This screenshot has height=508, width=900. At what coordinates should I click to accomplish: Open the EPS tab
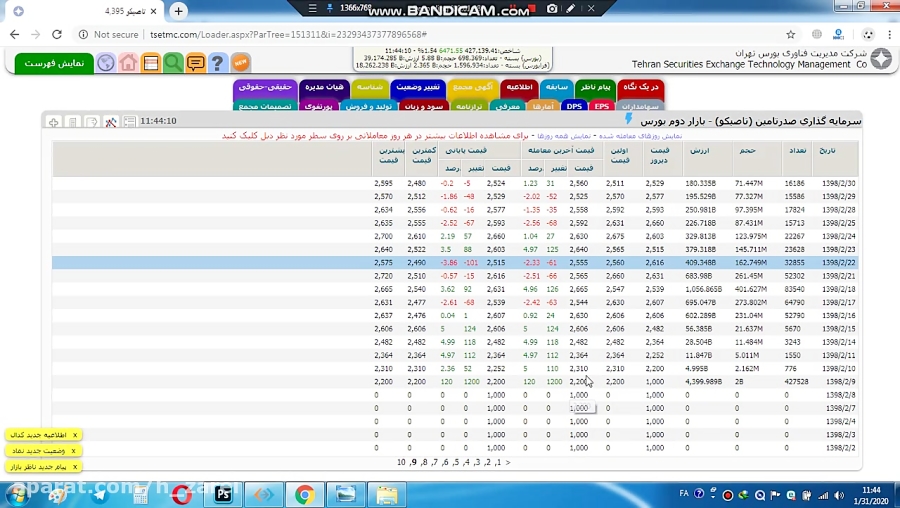(x=602, y=106)
